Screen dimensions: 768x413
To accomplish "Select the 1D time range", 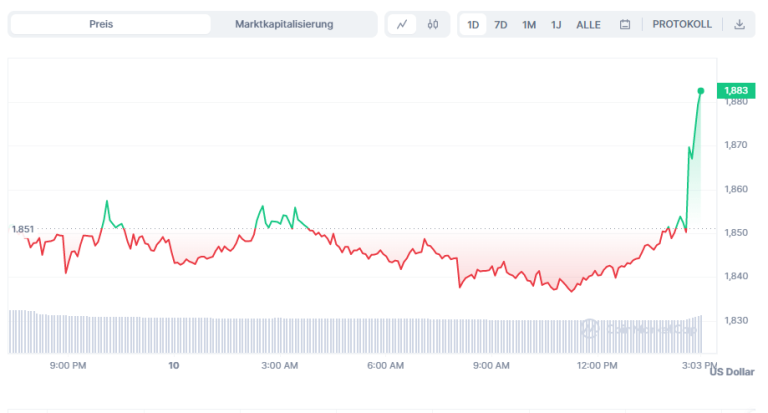I will coord(473,24).
